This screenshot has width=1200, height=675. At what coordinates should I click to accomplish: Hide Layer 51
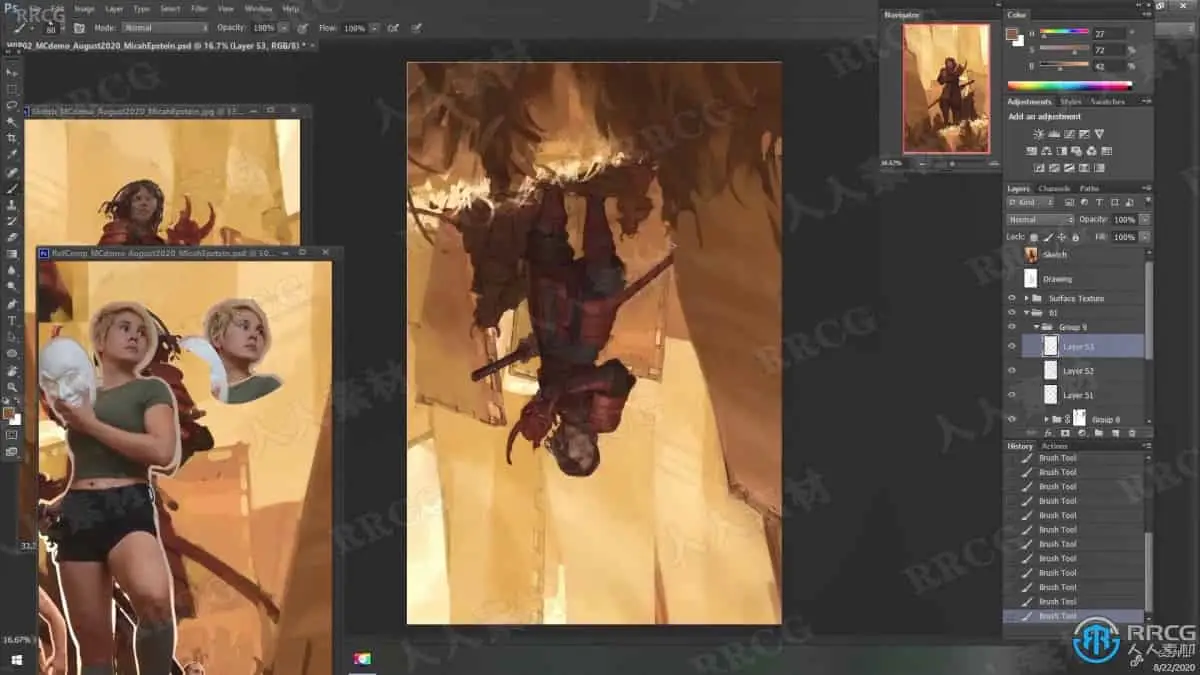coord(1012,395)
